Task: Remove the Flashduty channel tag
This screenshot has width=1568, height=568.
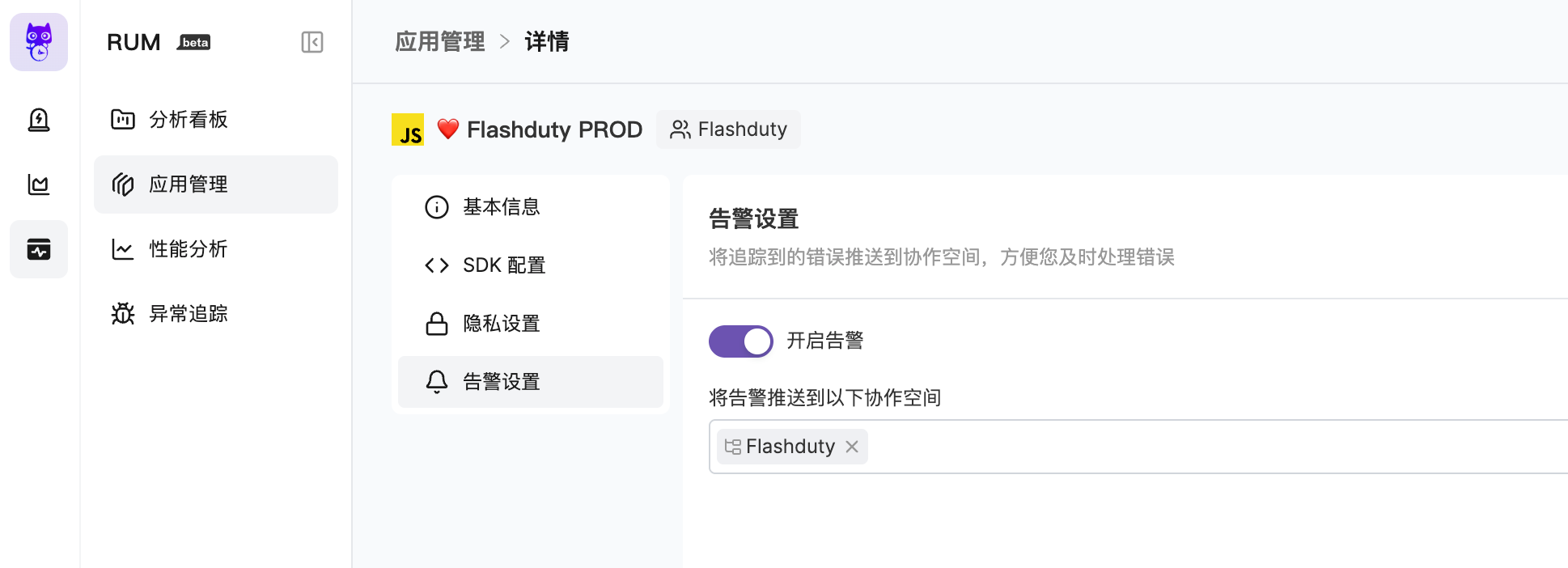Action: [x=852, y=447]
